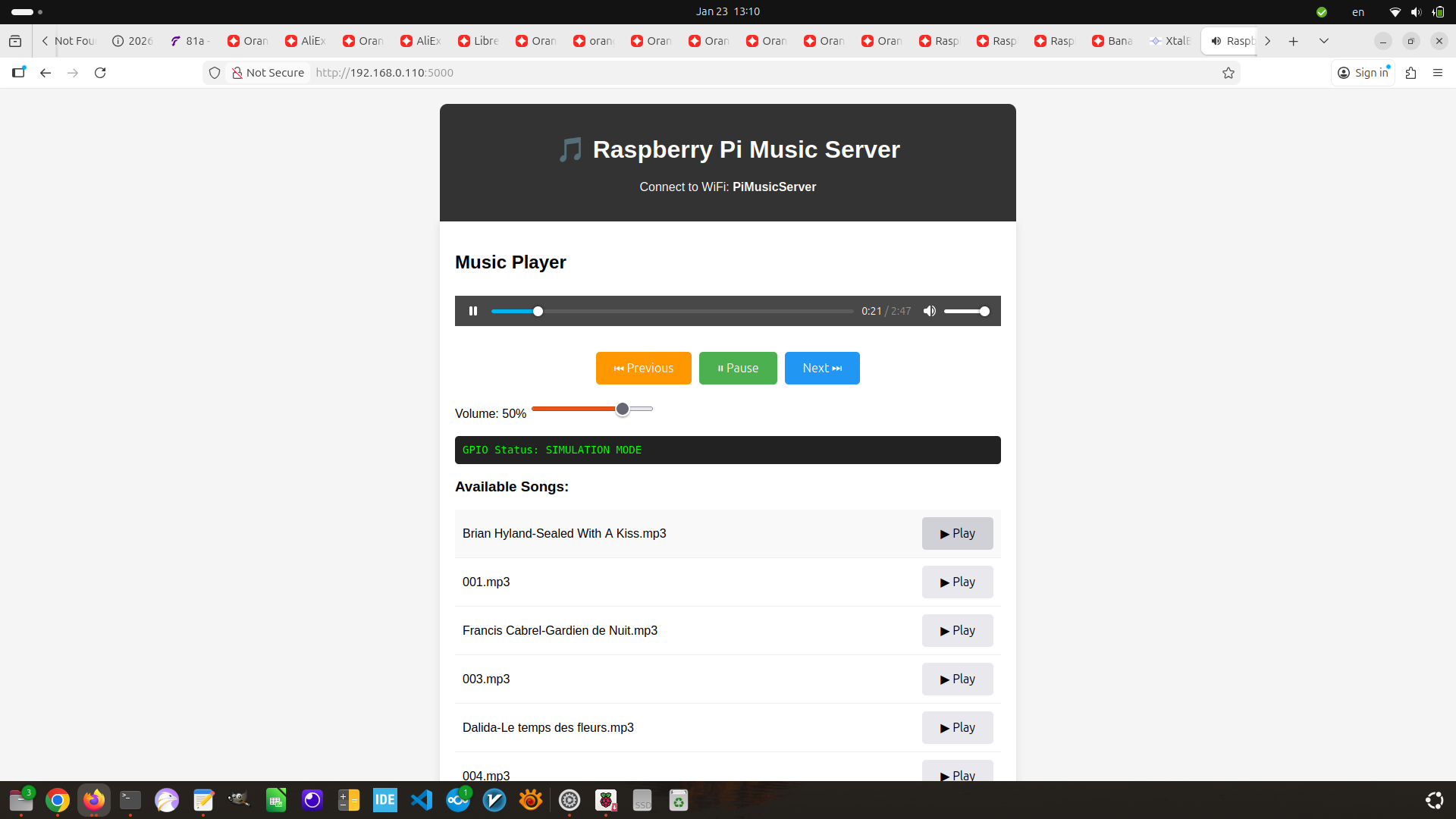Open the text editor notepad dock icon
1456x819 pixels.
(x=203, y=800)
